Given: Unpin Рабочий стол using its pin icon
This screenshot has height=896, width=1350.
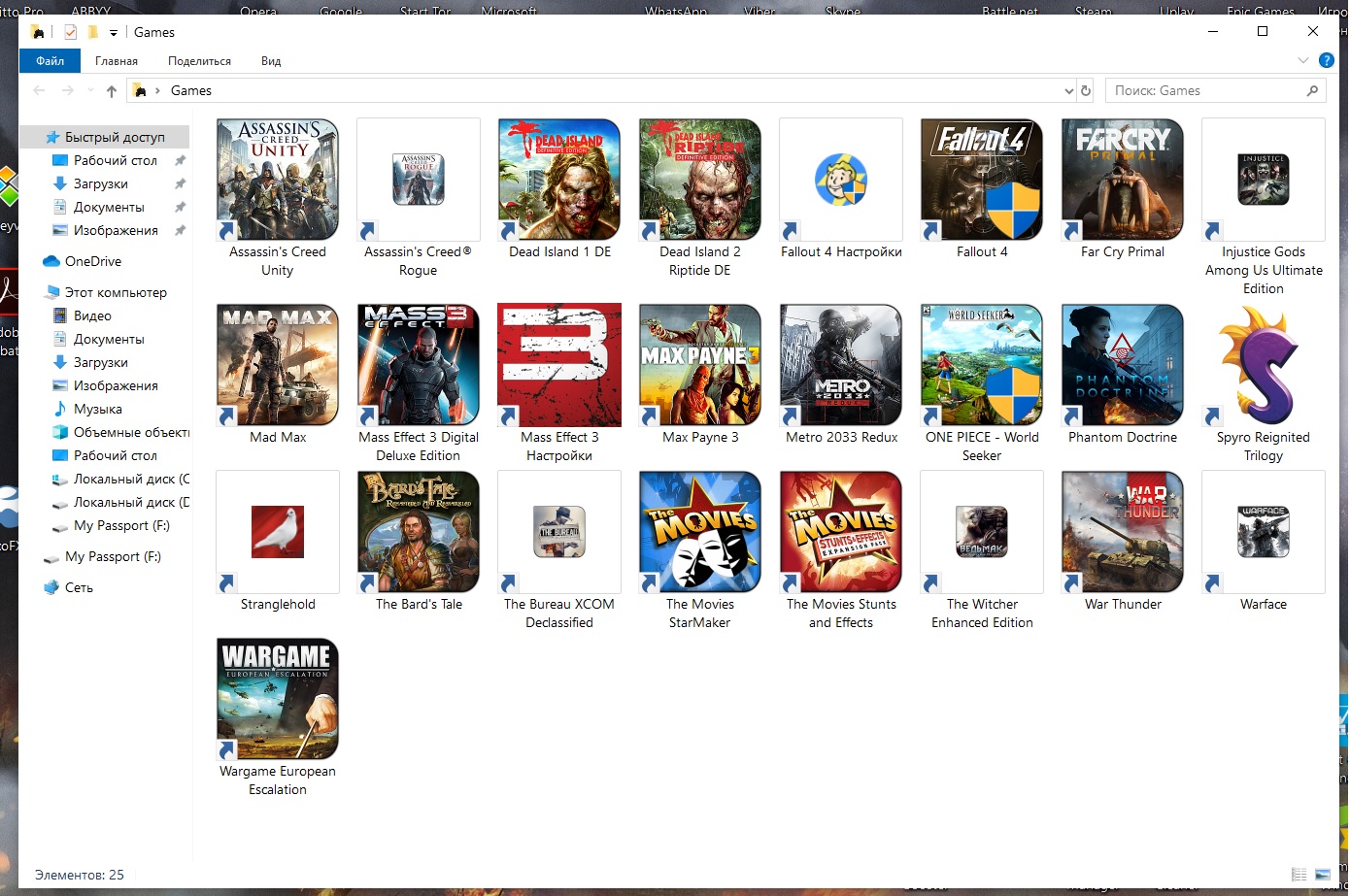Looking at the screenshot, I should [x=180, y=160].
